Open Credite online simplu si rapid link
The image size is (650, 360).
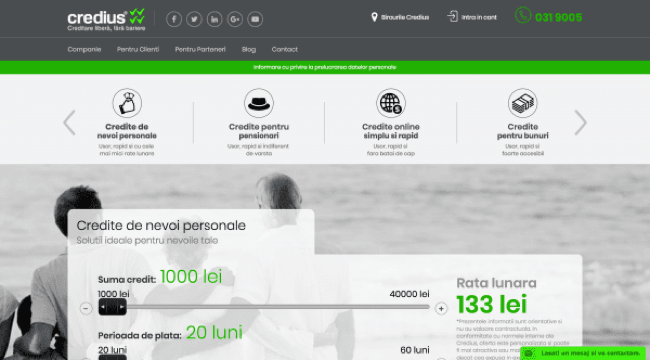point(390,131)
